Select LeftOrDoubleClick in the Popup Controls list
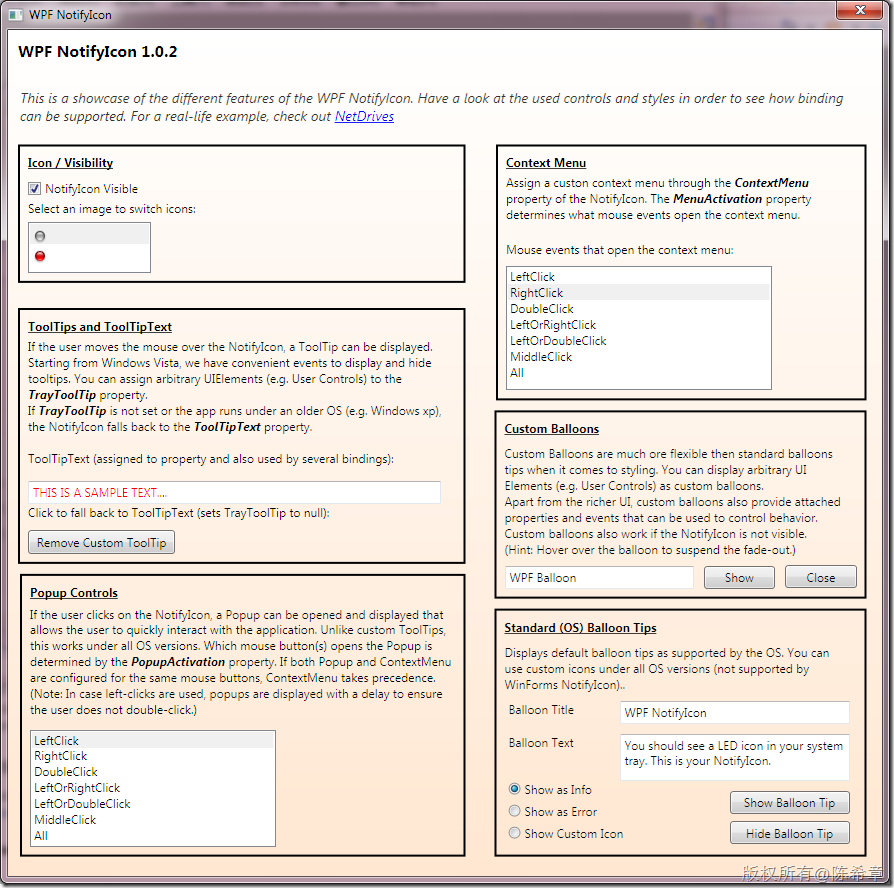 (x=153, y=804)
